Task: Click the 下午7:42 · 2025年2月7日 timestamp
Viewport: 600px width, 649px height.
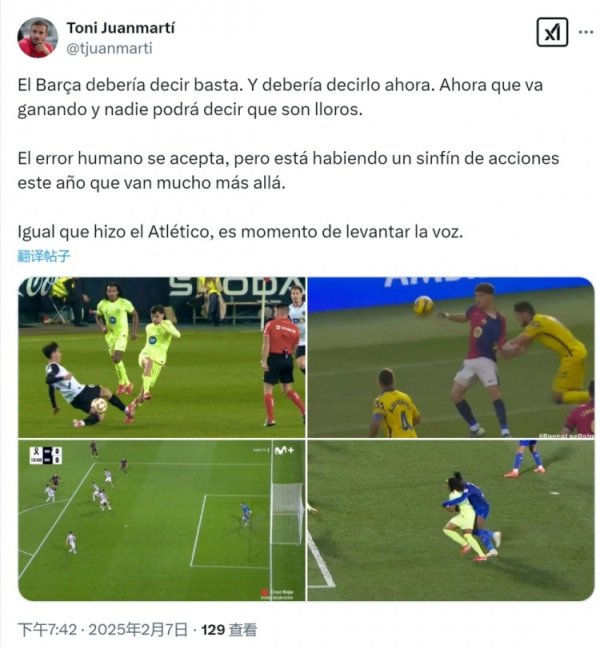Action: pos(103,630)
